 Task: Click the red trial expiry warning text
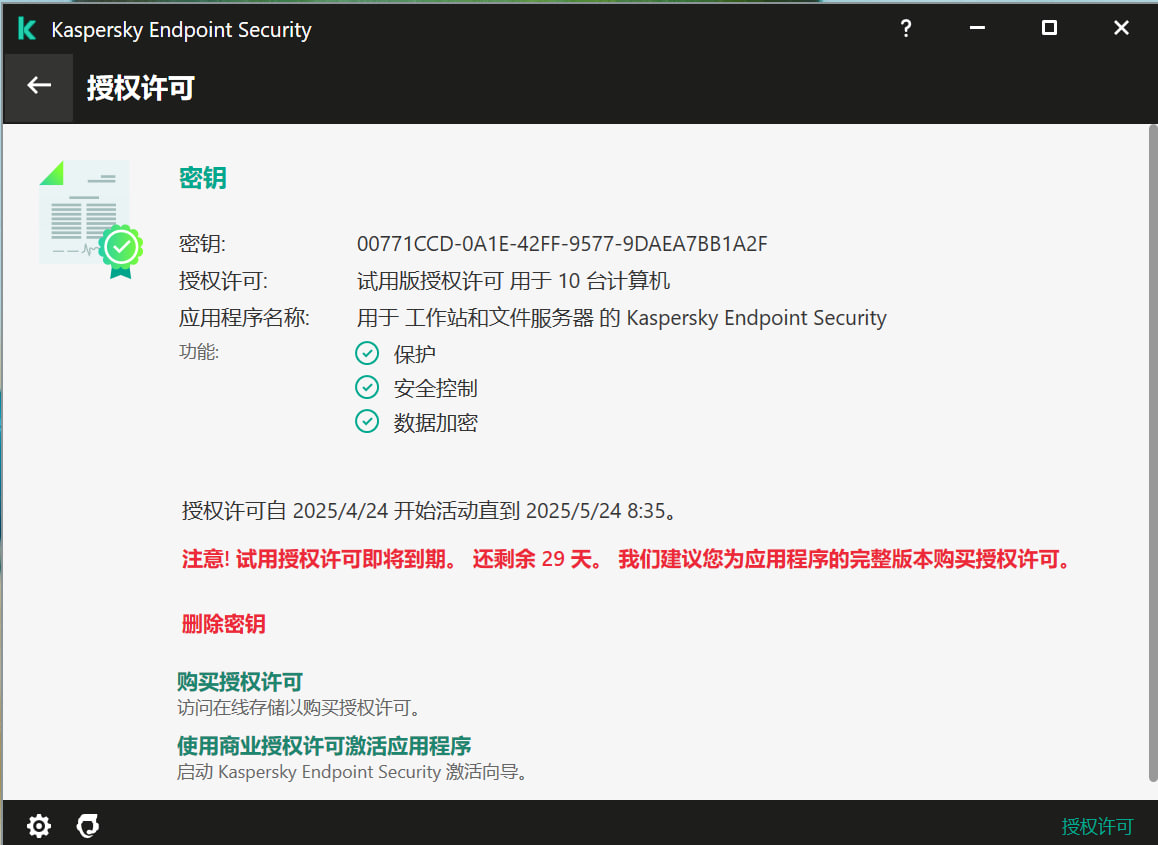coord(626,559)
